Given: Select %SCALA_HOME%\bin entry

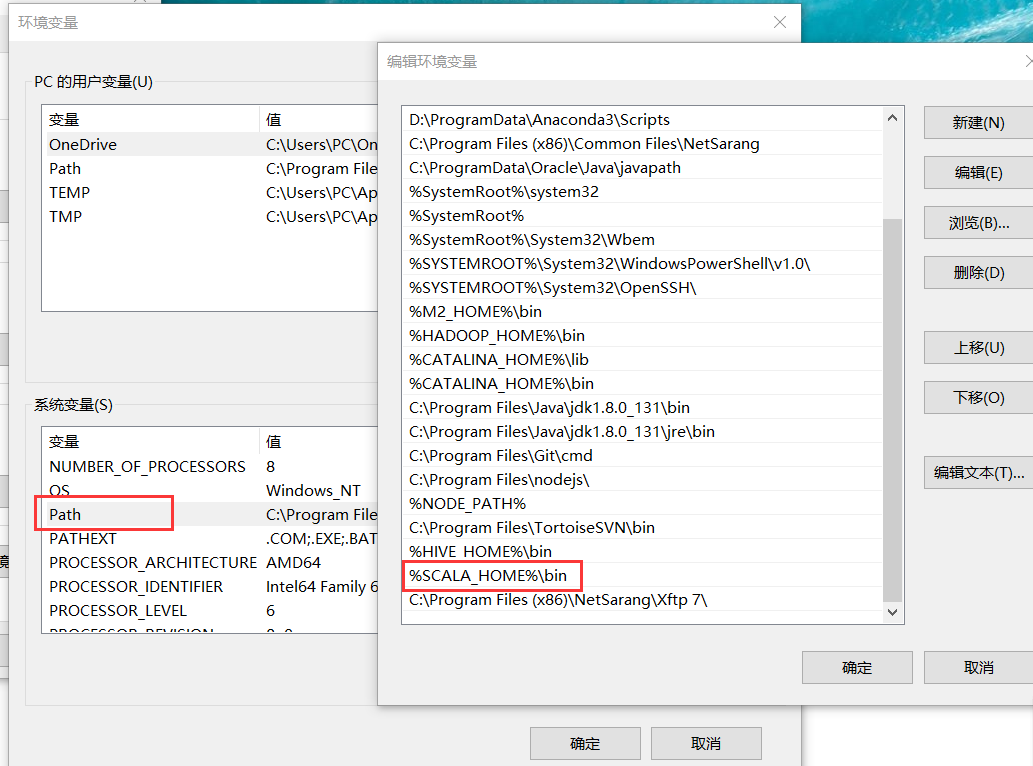Looking at the screenshot, I should click(642, 576).
